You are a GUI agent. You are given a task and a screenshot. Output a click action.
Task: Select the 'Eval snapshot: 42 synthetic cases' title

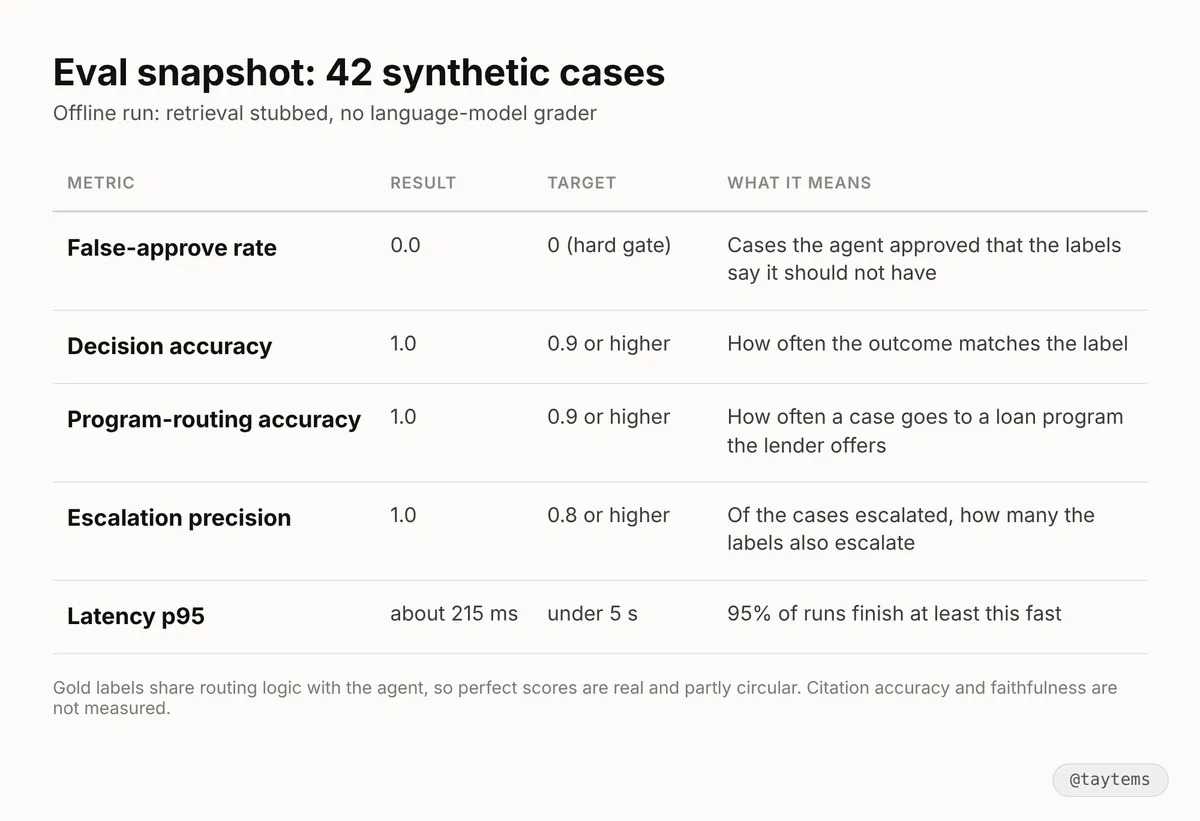point(359,73)
